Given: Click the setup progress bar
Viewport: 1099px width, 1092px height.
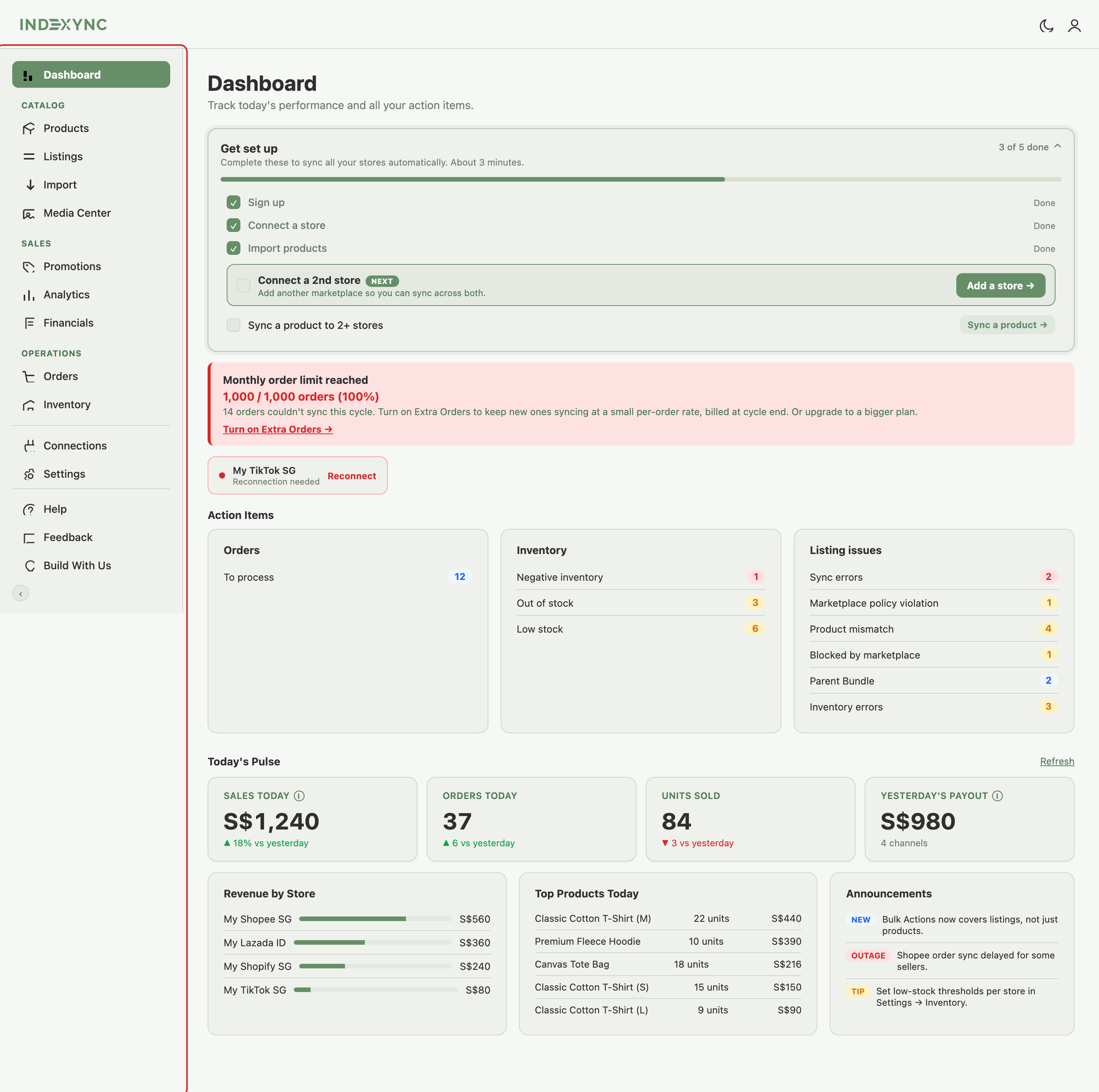Looking at the screenshot, I should pyautogui.click(x=641, y=179).
